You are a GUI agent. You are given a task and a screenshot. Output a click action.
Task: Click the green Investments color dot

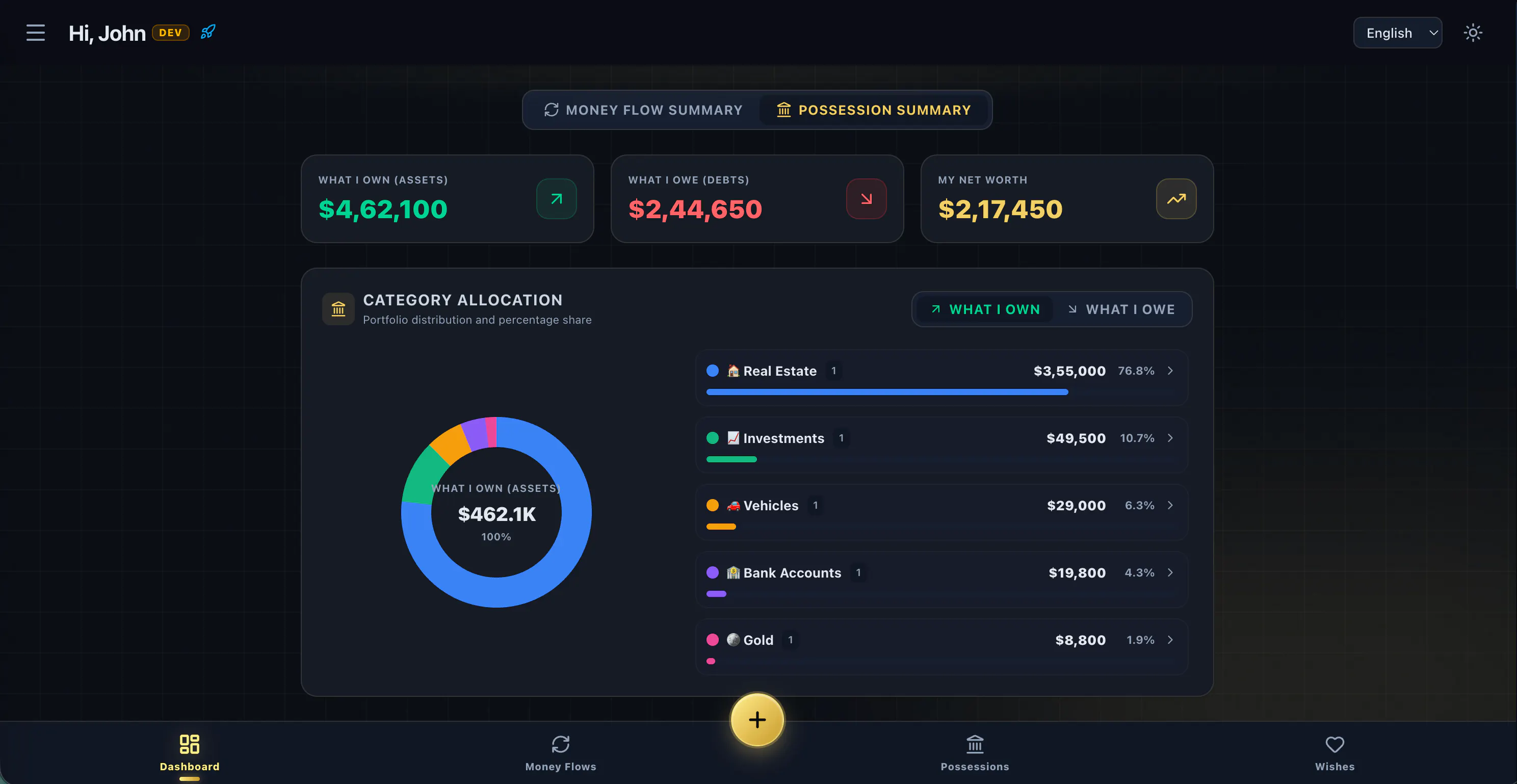(712, 438)
